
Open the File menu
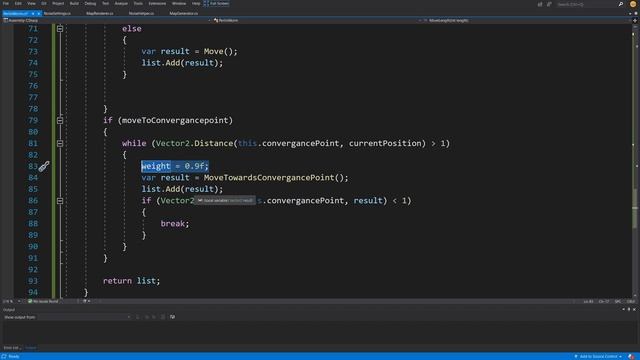click(x=6, y=4)
